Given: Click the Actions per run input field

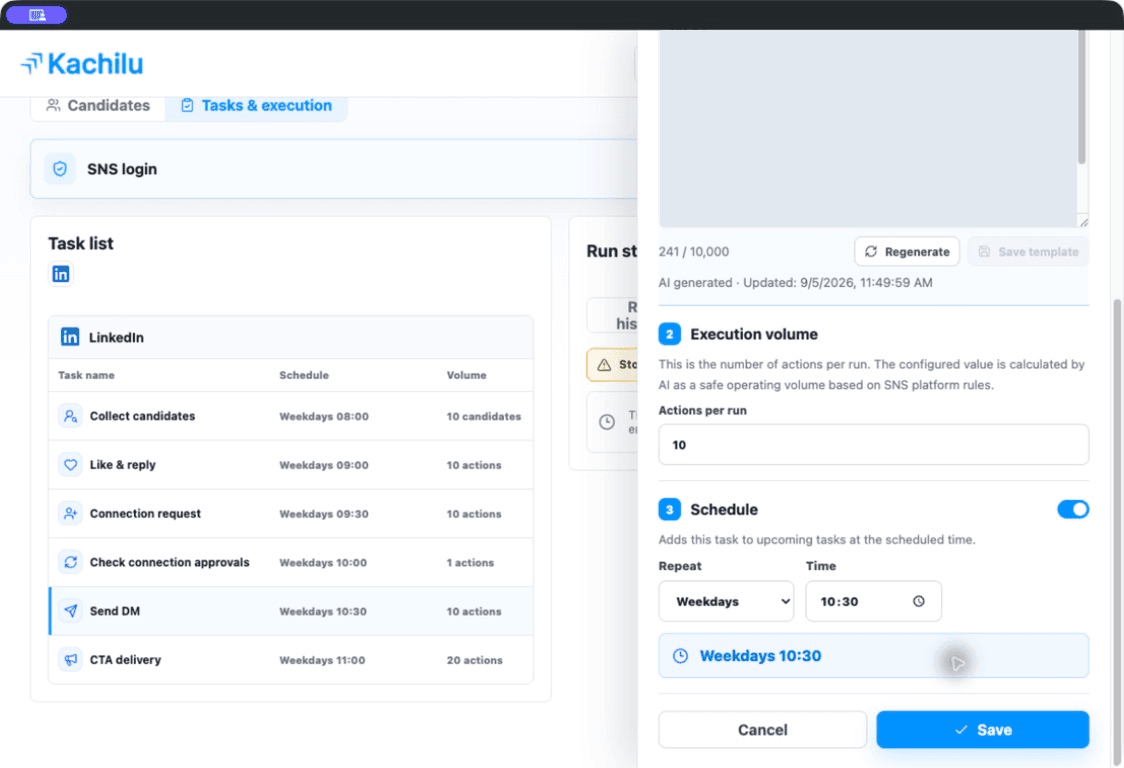Looking at the screenshot, I should coord(873,445).
